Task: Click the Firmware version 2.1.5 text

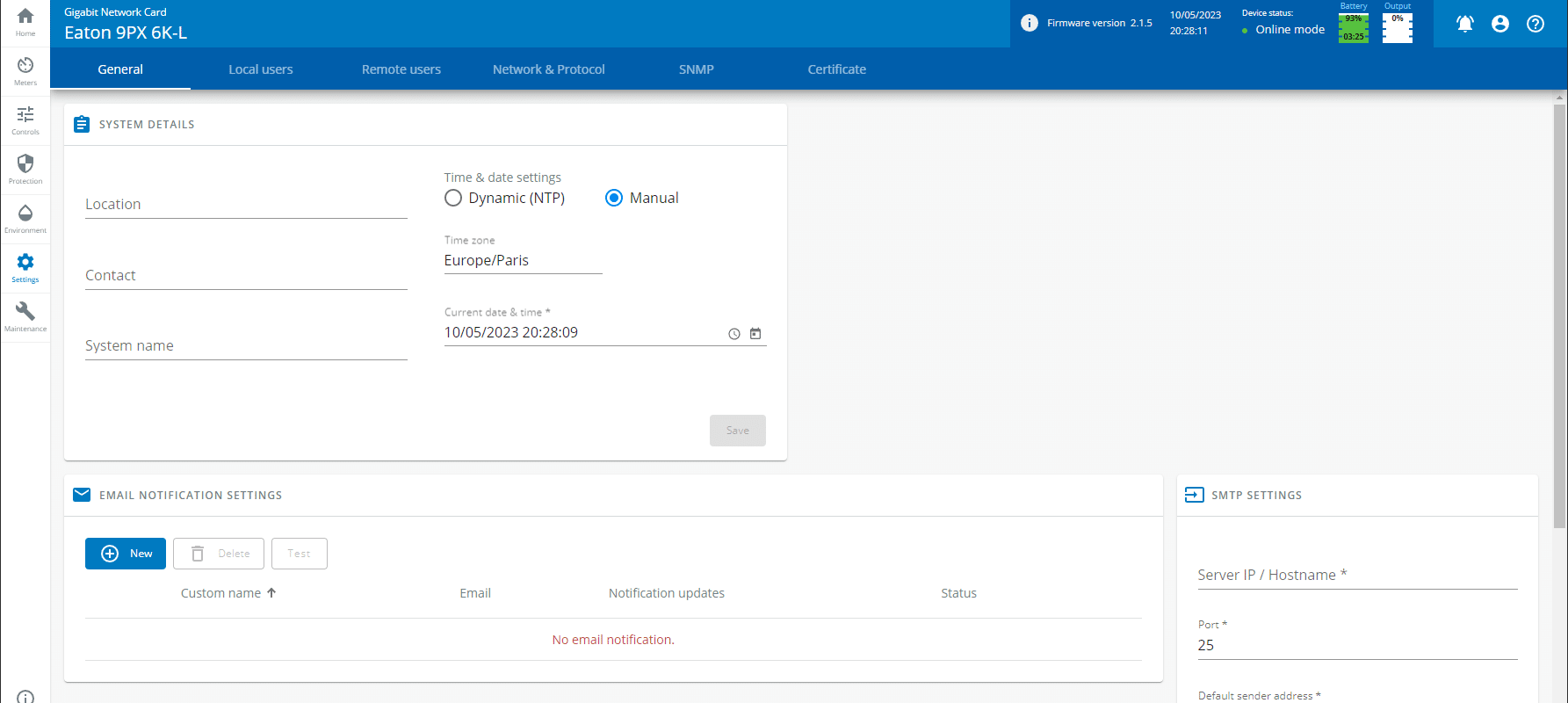Action: (1100, 23)
